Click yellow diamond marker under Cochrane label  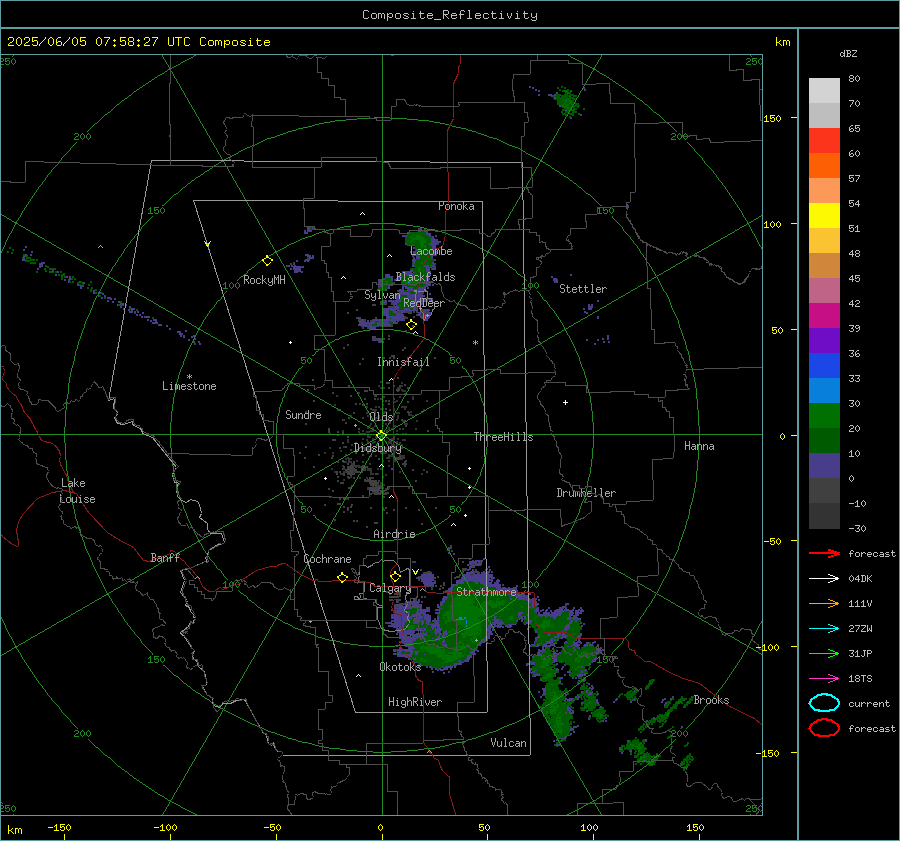343,578
